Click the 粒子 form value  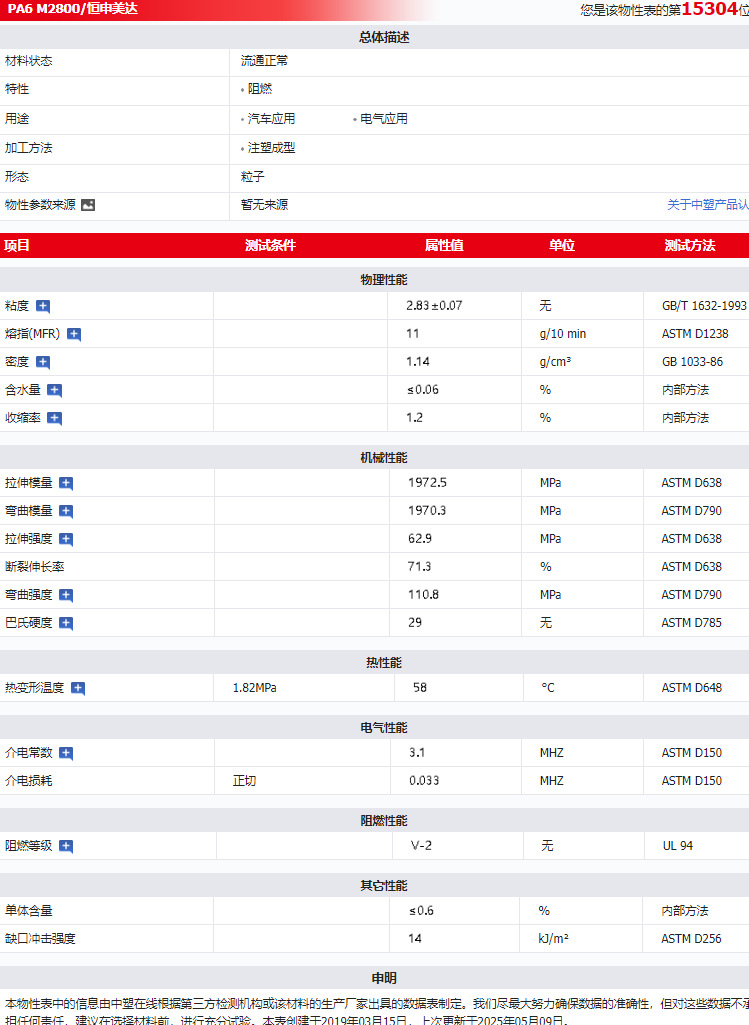[x=252, y=177]
